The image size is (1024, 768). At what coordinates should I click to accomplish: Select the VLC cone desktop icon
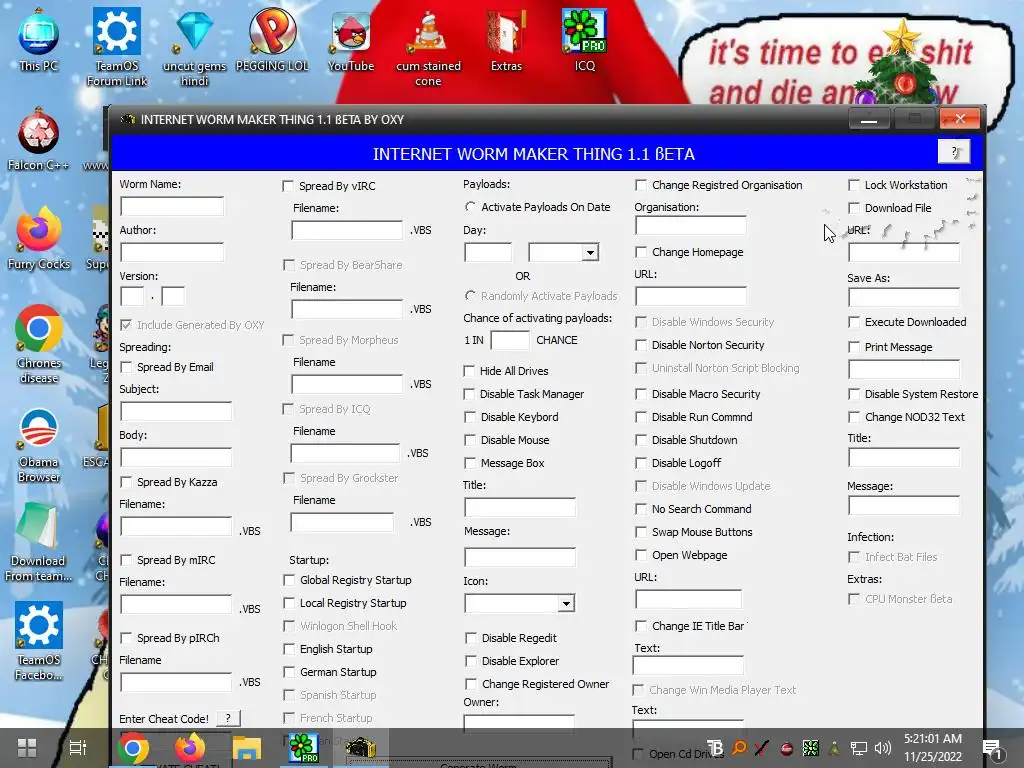pyautogui.click(x=428, y=47)
